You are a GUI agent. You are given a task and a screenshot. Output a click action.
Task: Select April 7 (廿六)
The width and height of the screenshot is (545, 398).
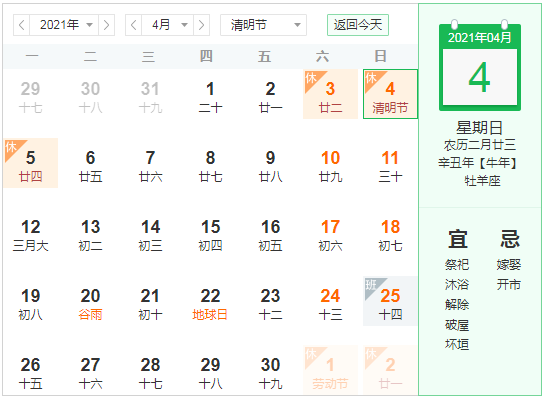click(151, 163)
